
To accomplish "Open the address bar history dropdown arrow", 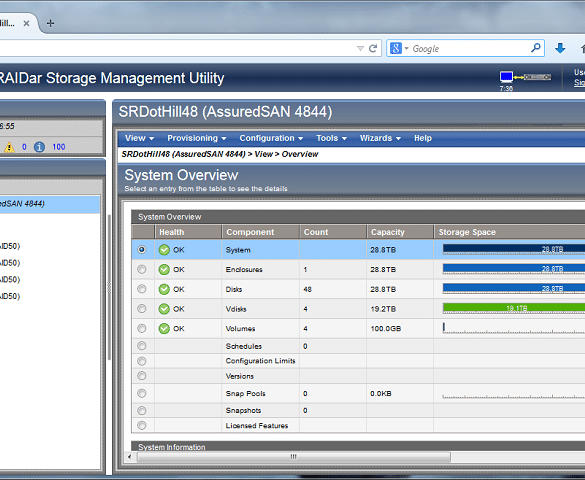I will (x=360, y=48).
